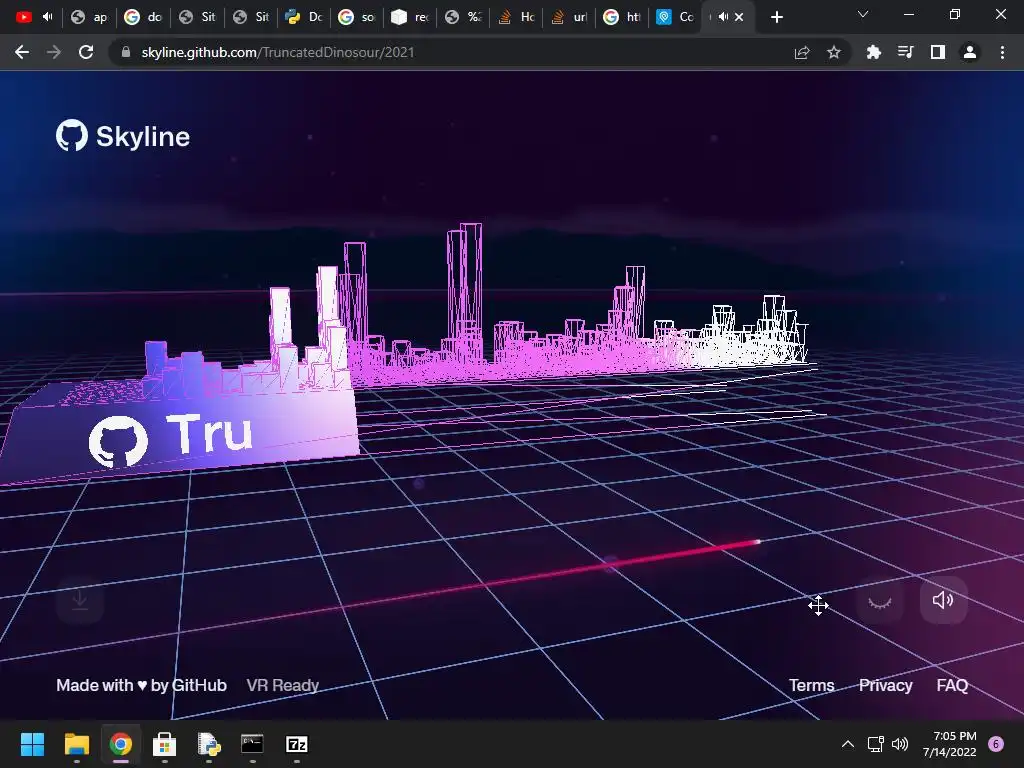Open the Chrome profile avatar

(970, 52)
